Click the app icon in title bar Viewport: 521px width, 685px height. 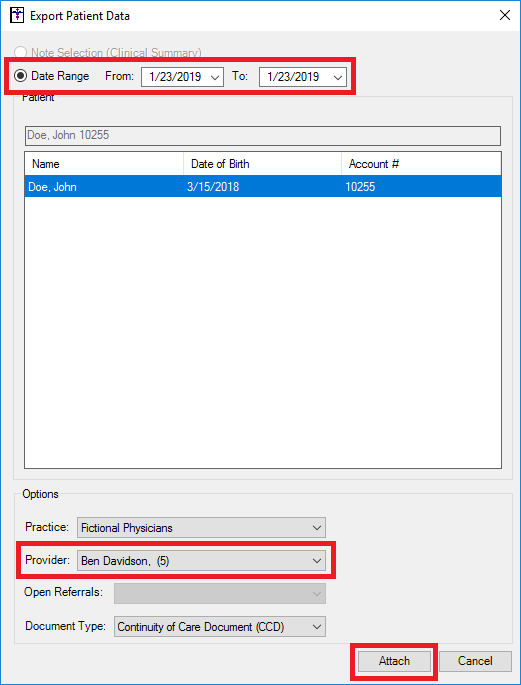click(16, 16)
